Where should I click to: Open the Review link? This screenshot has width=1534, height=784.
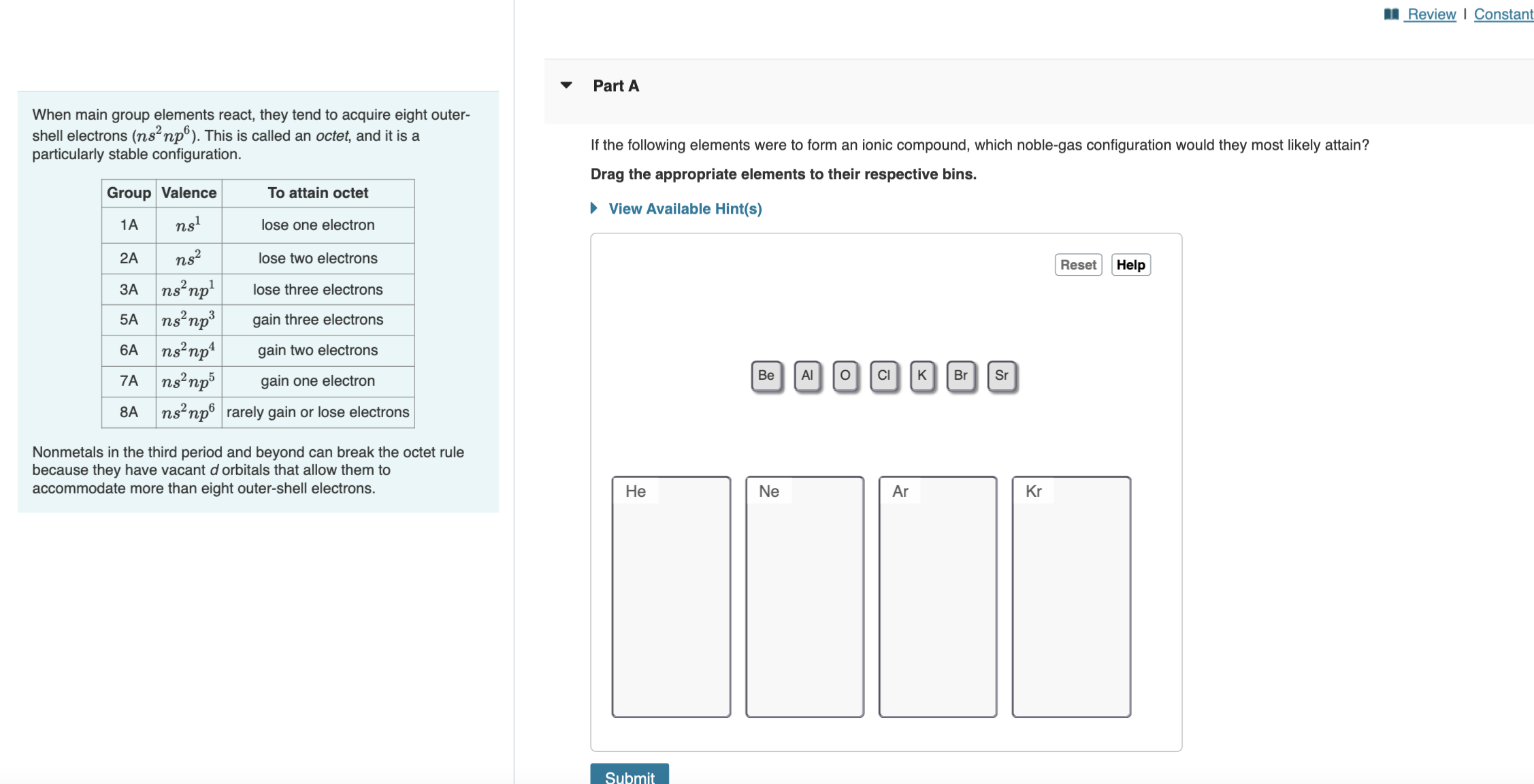tap(1431, 14)
